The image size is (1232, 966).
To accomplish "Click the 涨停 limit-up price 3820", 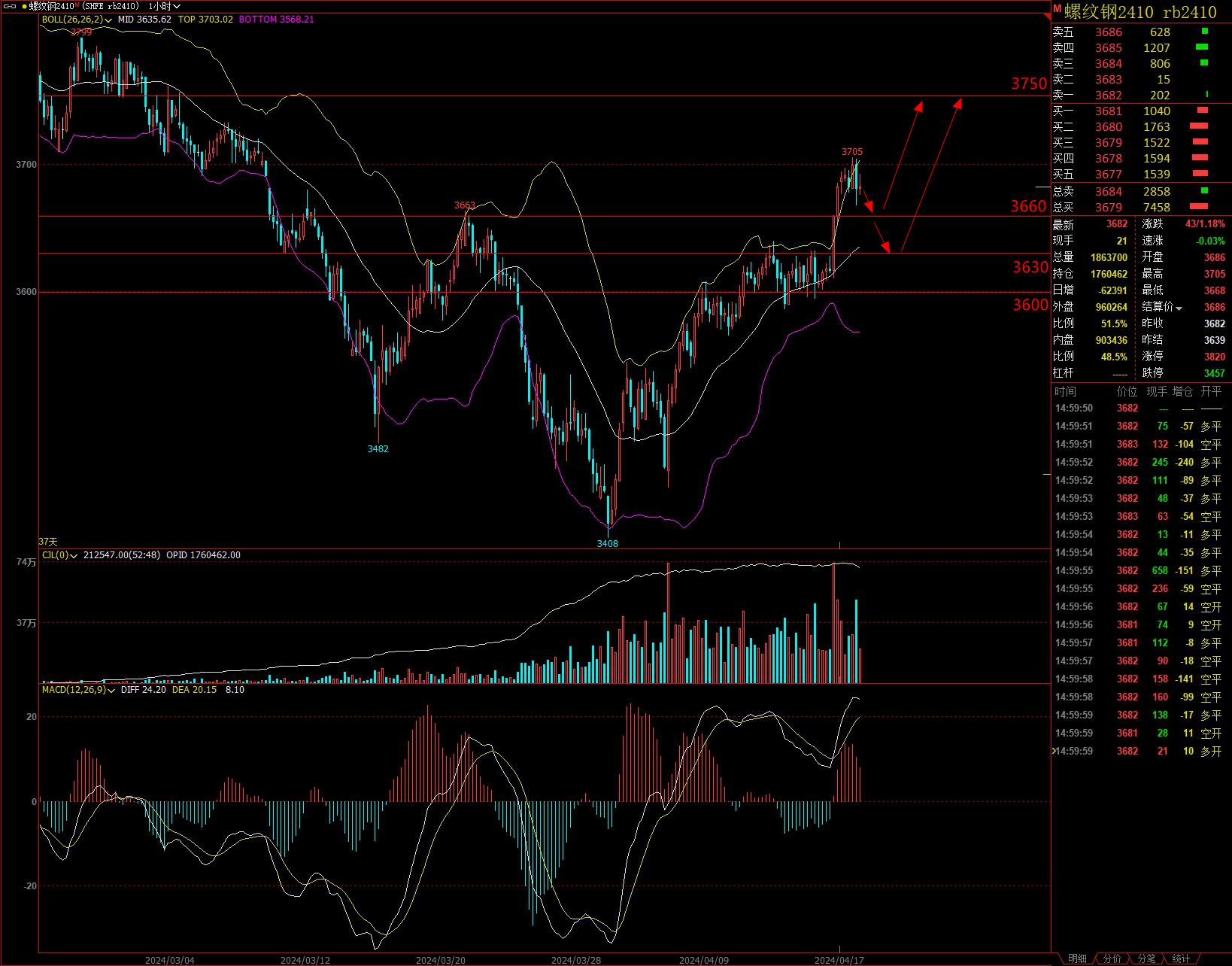I will tap(1215, 357).
